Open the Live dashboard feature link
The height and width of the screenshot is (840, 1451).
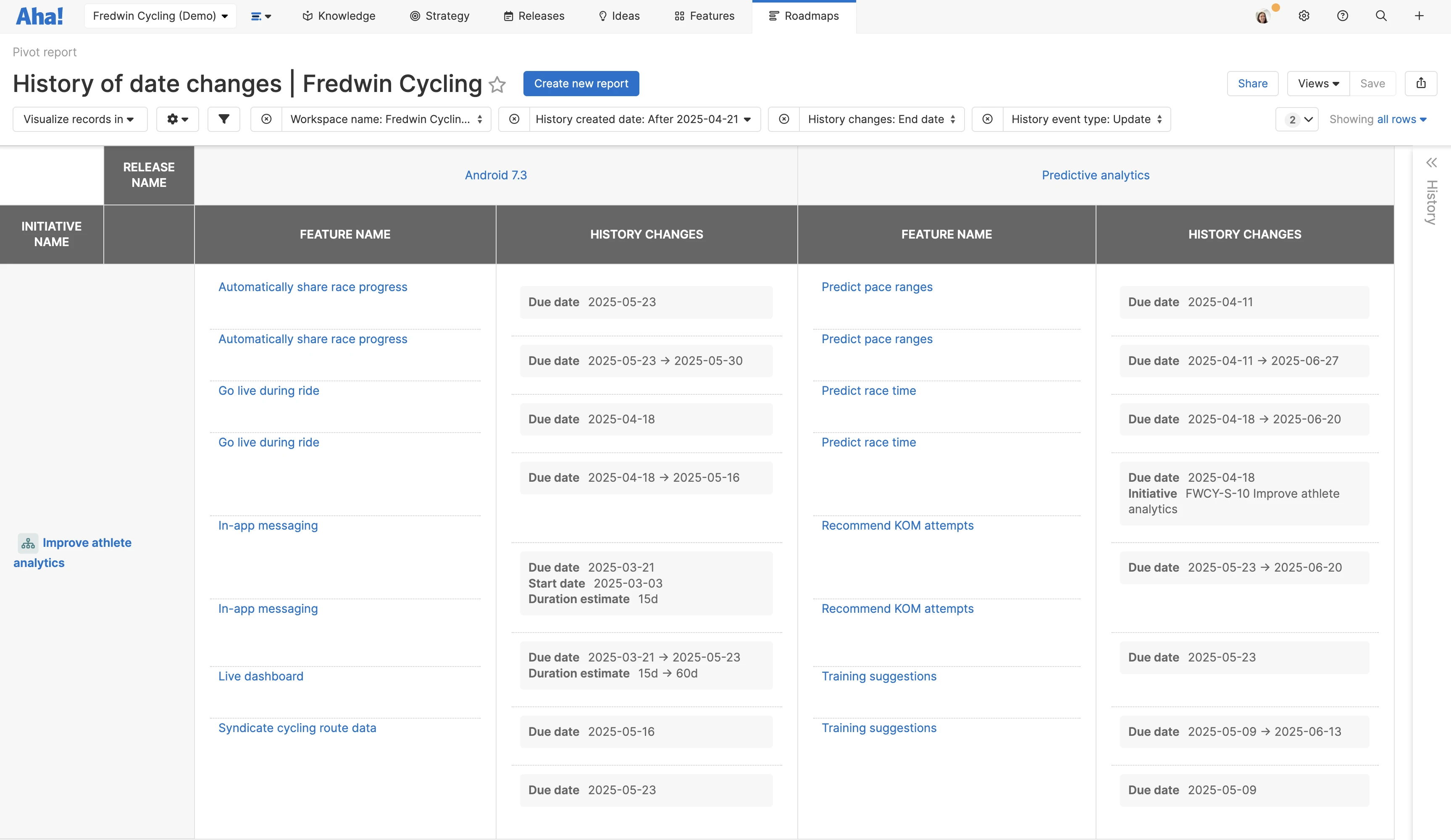[260, 677]
